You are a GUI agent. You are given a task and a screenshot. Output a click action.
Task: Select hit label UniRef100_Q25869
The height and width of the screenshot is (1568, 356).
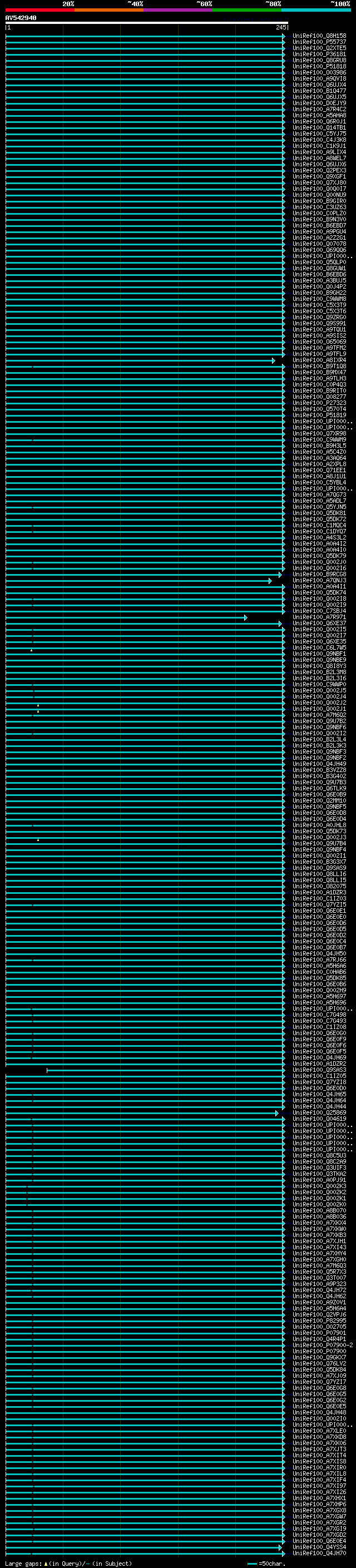pos(319,1114)
